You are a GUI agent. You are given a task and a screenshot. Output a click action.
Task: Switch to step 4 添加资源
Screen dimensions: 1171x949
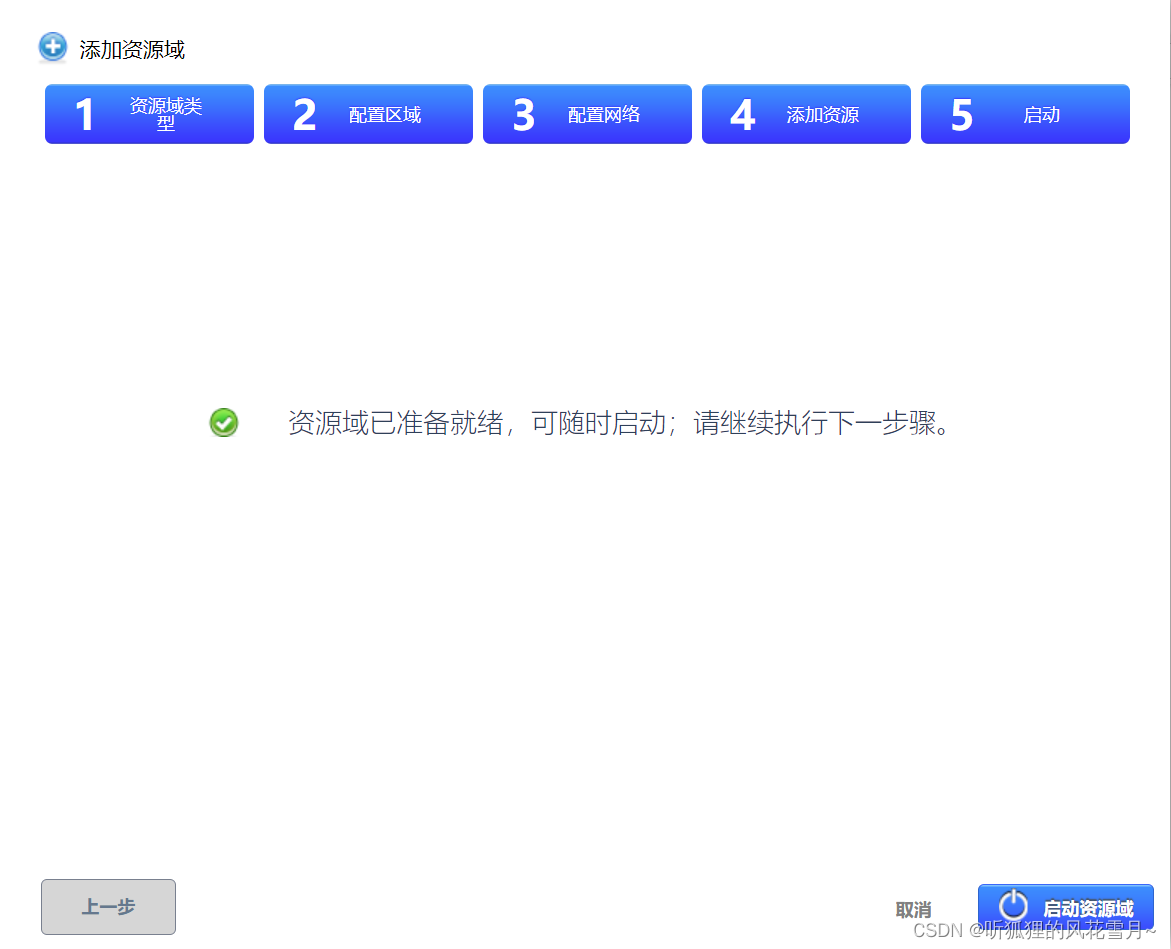point(806,114)
